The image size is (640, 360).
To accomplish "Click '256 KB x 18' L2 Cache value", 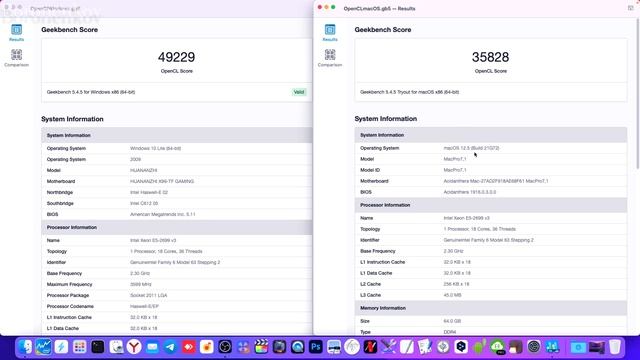I will pyautogui.click(x=456, y=284).
